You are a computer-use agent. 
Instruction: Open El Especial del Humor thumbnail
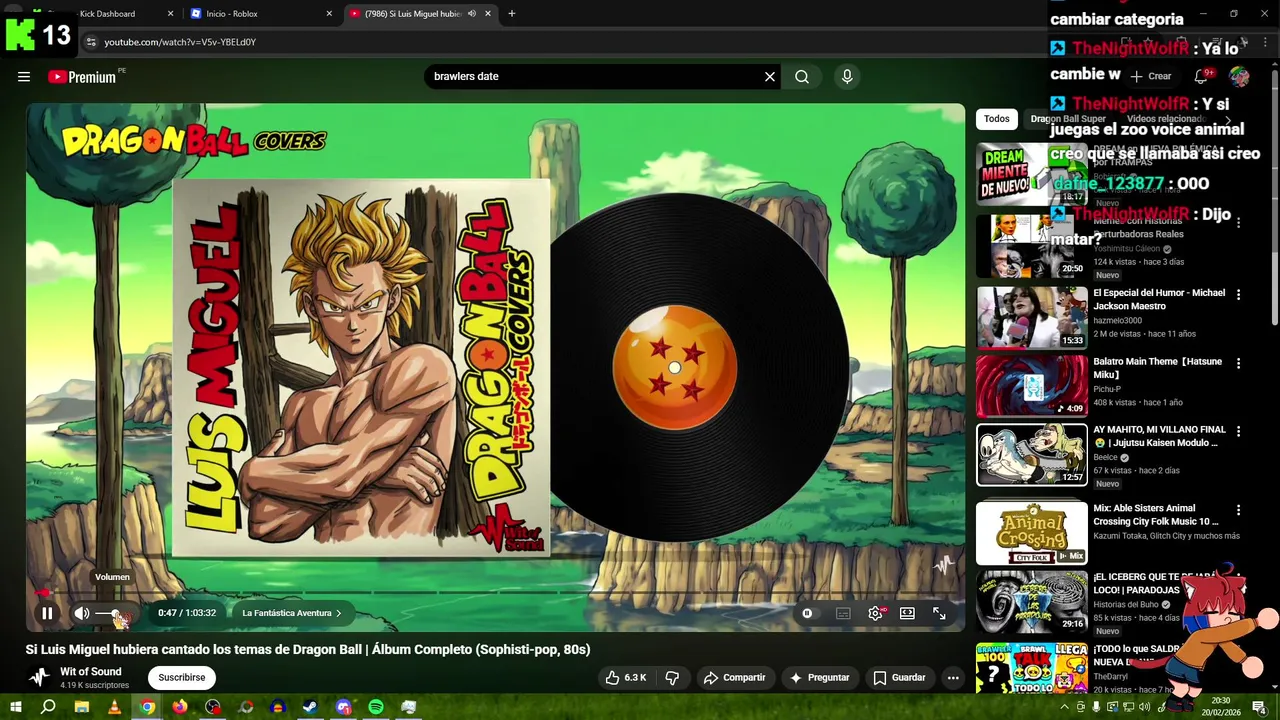[x=1032, y=317]
